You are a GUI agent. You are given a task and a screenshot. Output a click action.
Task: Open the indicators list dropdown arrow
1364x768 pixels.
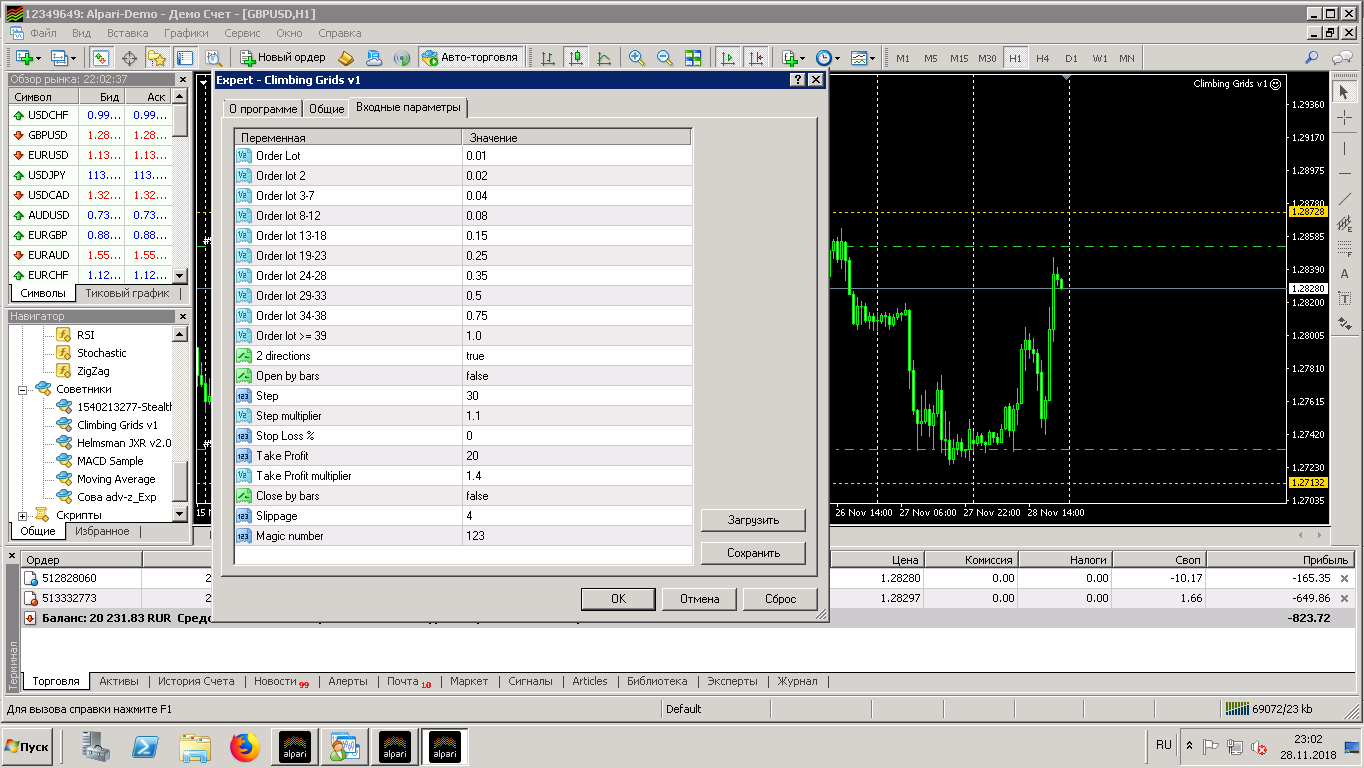(x=802, y=58)
